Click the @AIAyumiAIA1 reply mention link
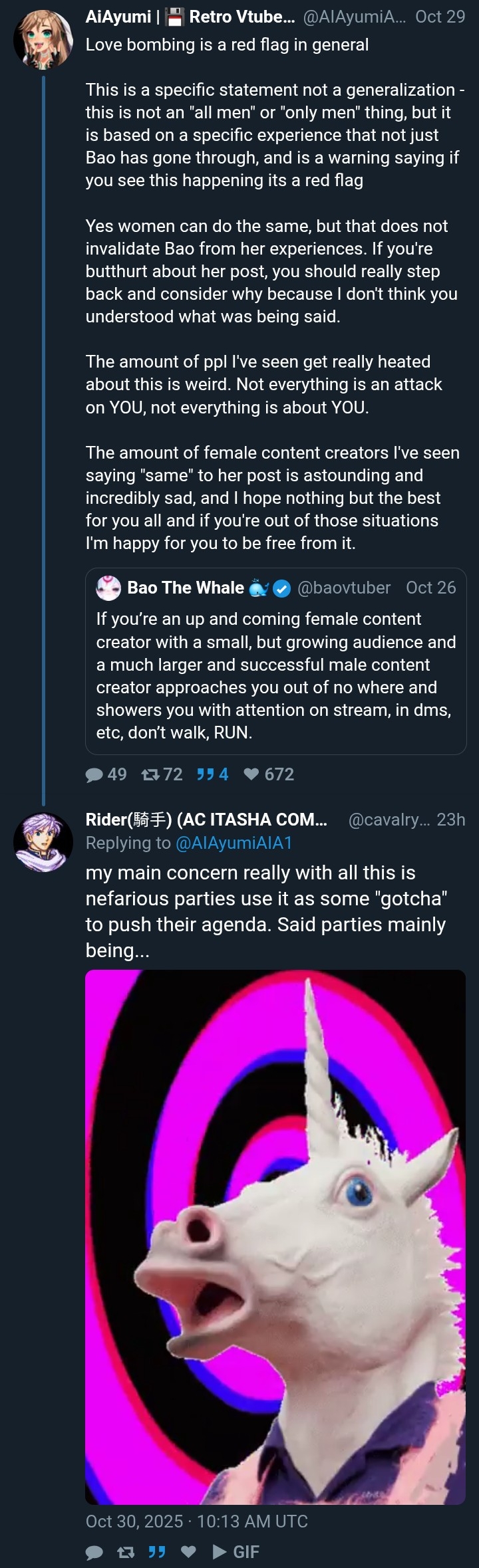 click(x=234, y=843)
